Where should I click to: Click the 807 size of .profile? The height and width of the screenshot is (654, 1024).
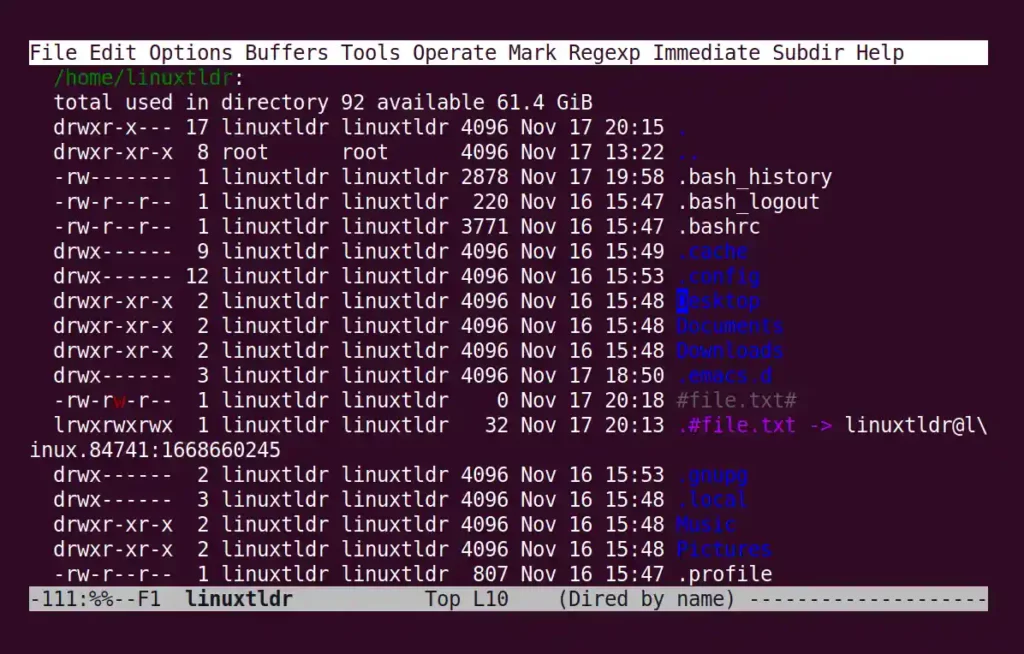(490, 574)
